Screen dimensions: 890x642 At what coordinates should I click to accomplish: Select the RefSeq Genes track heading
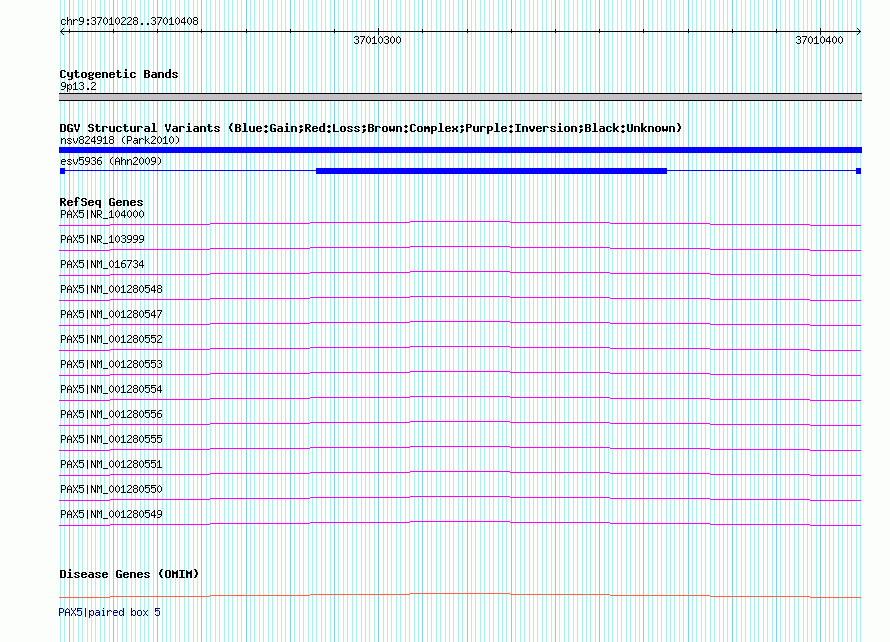pyautogui.click(x=101, y=202)
